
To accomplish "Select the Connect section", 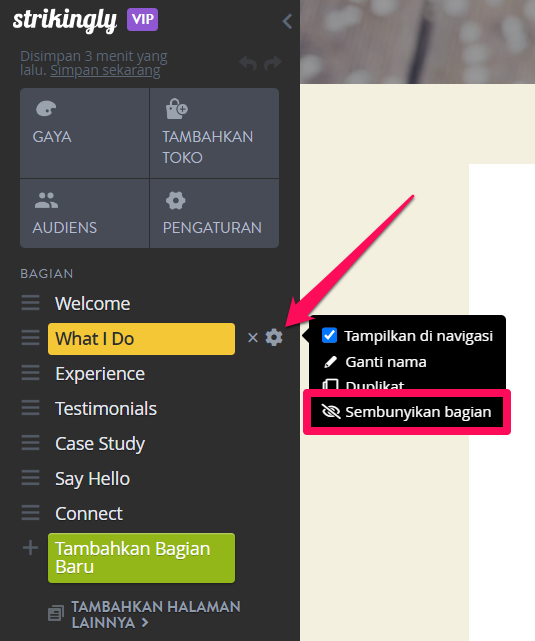I will click(89, 514).
